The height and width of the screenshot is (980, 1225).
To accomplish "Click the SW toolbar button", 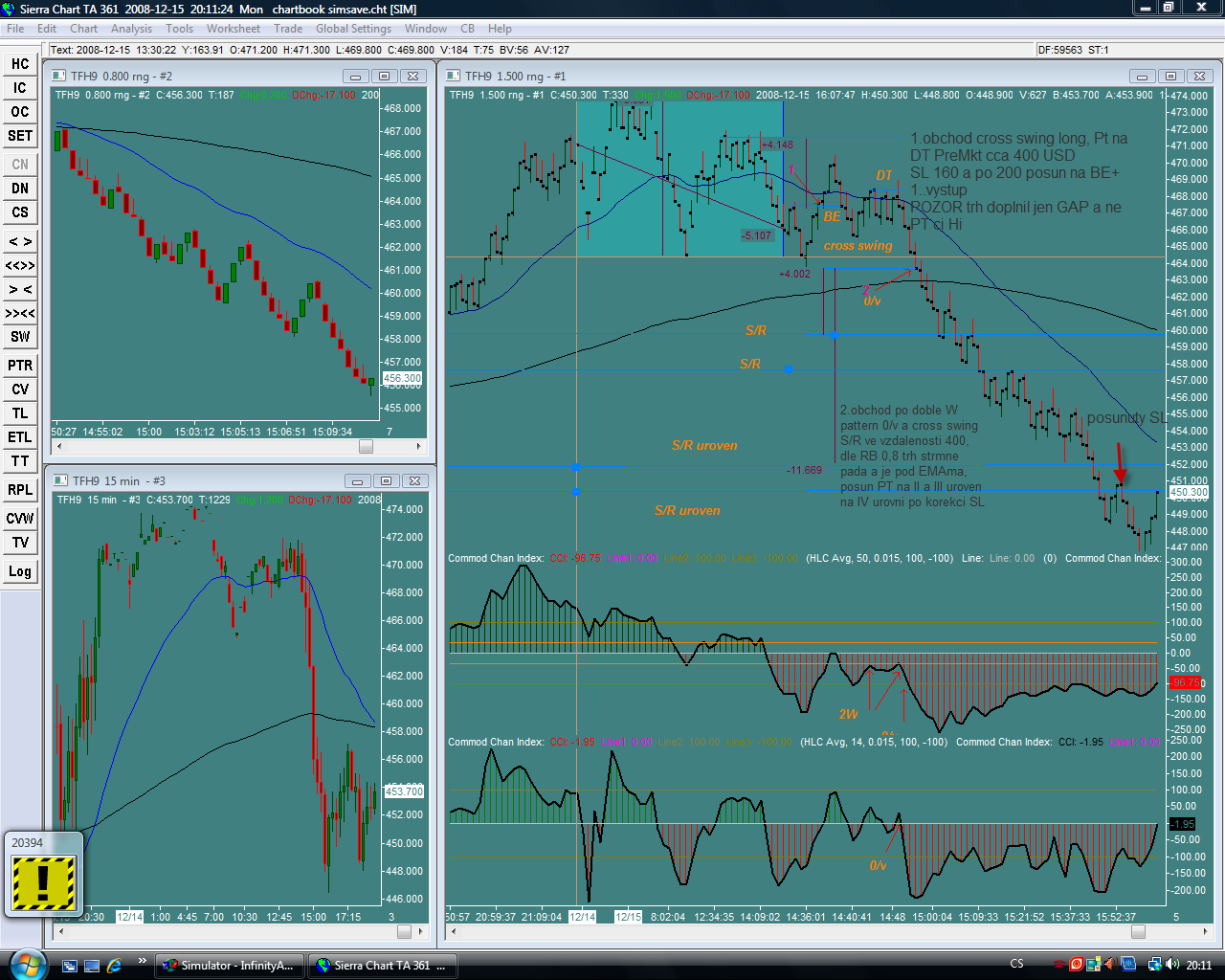I will 20,337.
